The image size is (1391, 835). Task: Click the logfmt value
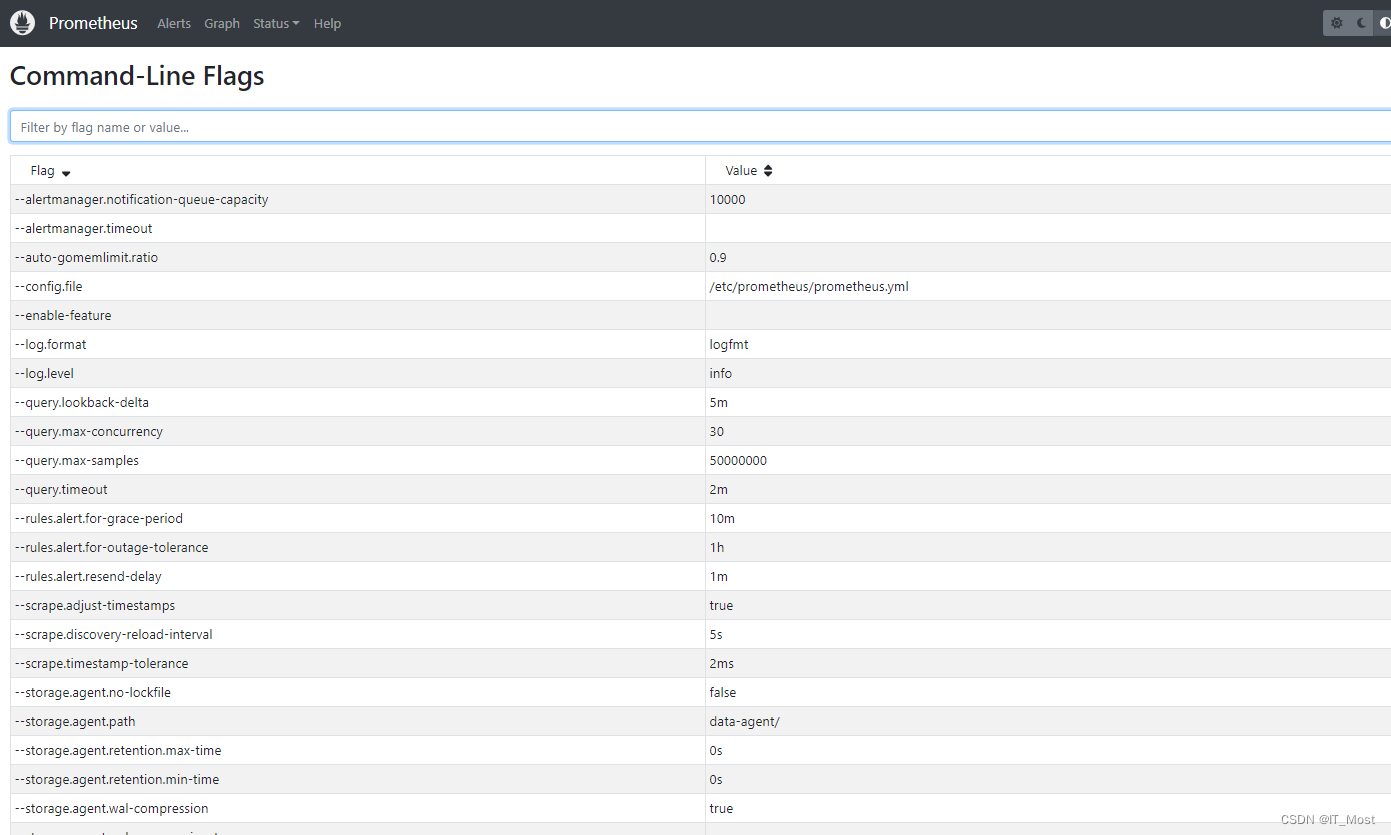coord(729,345)
